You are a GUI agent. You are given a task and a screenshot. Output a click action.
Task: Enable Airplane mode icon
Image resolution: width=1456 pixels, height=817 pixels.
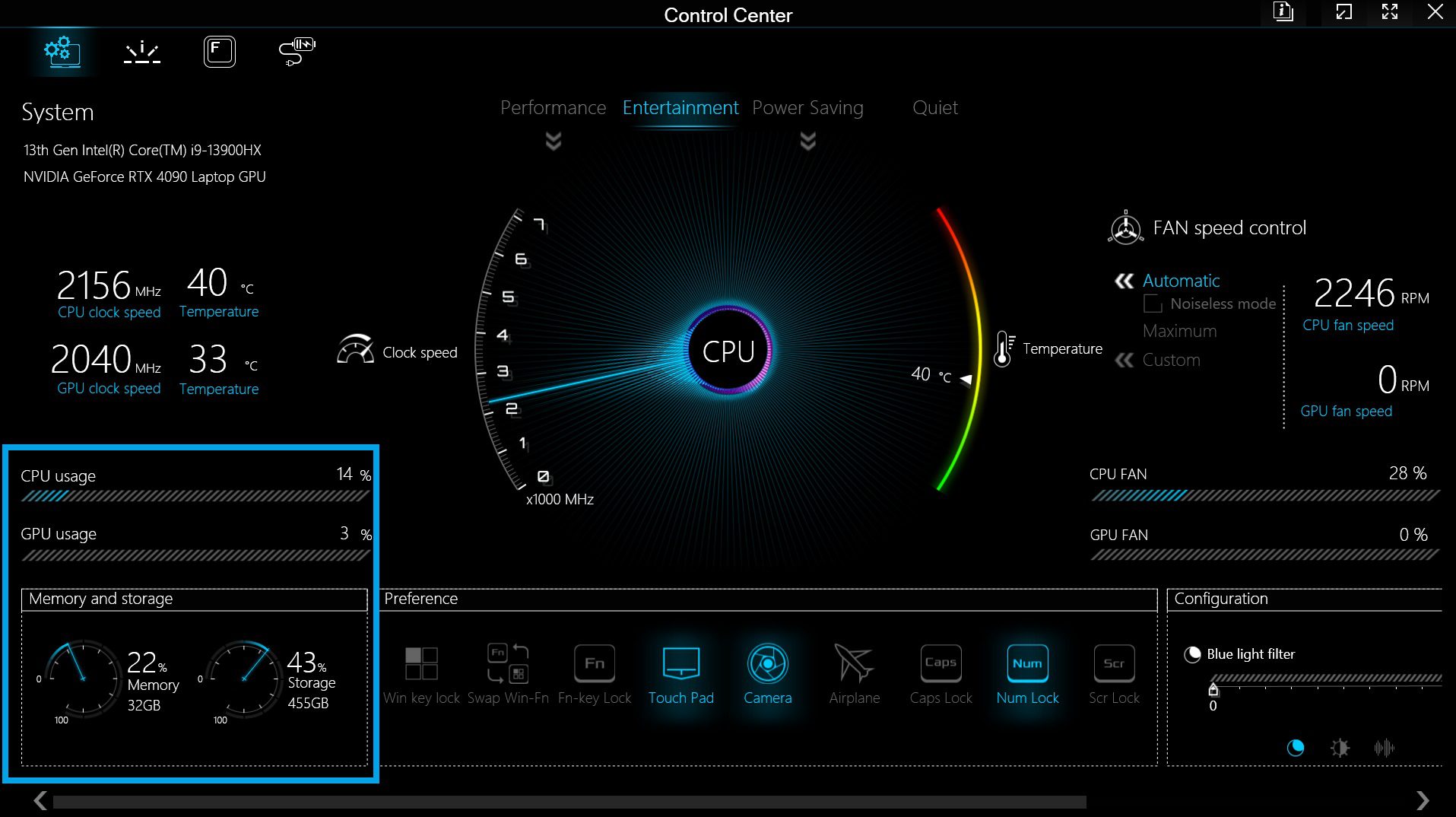(854, 664)
